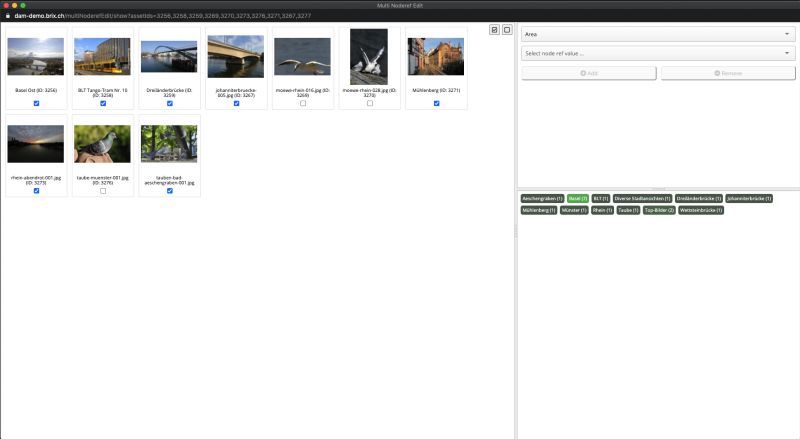Image resolution: width=800 pixels, height=439 pixels.
Task: Click the Remove button
Action: (x=728, y=73)
